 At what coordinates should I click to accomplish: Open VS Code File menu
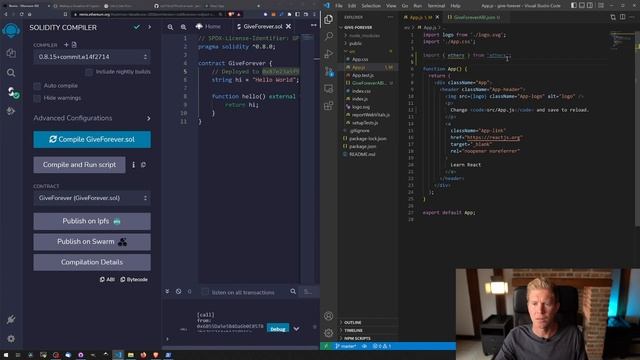339,6
